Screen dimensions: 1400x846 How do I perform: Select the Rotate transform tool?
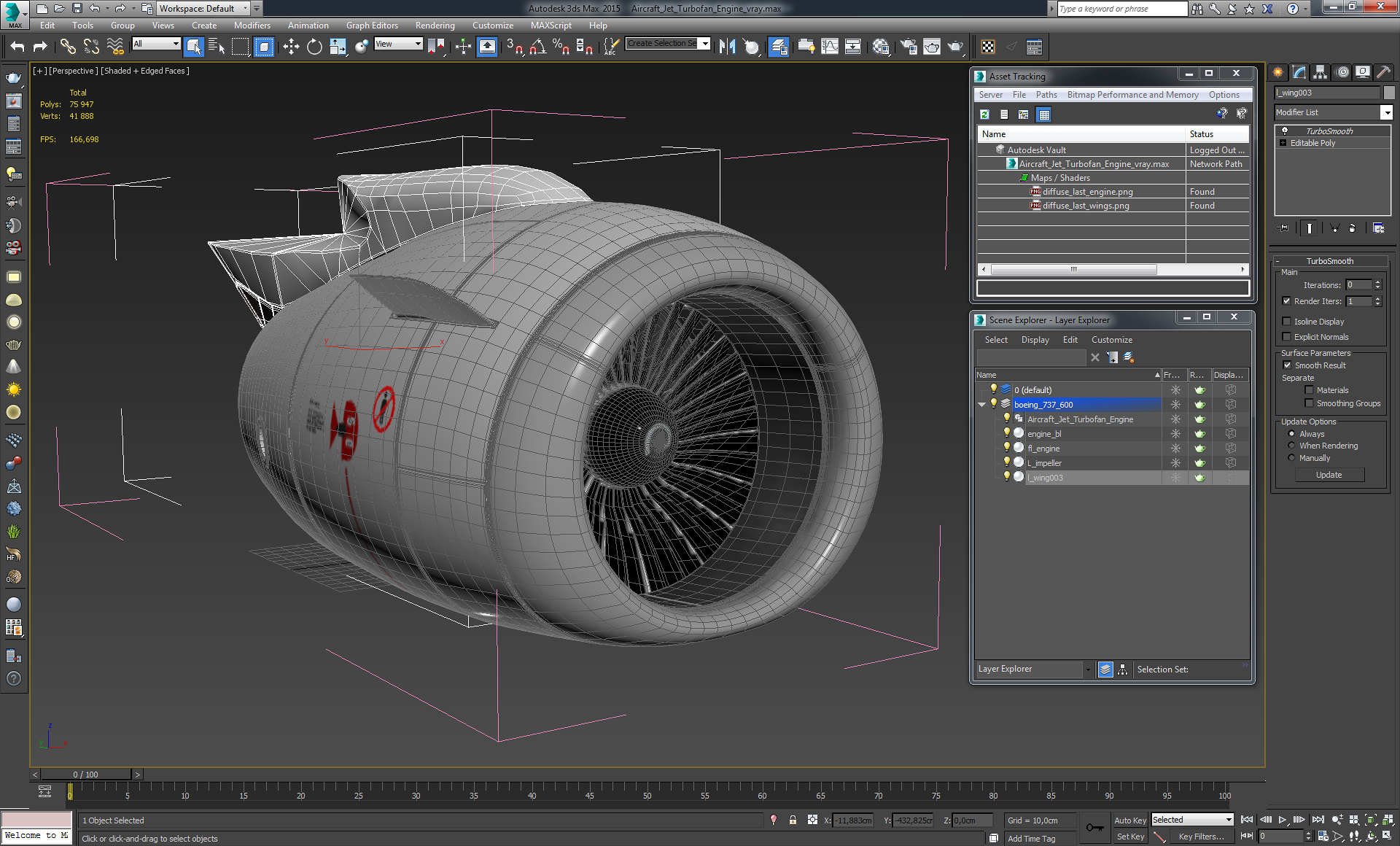(314, 47)
